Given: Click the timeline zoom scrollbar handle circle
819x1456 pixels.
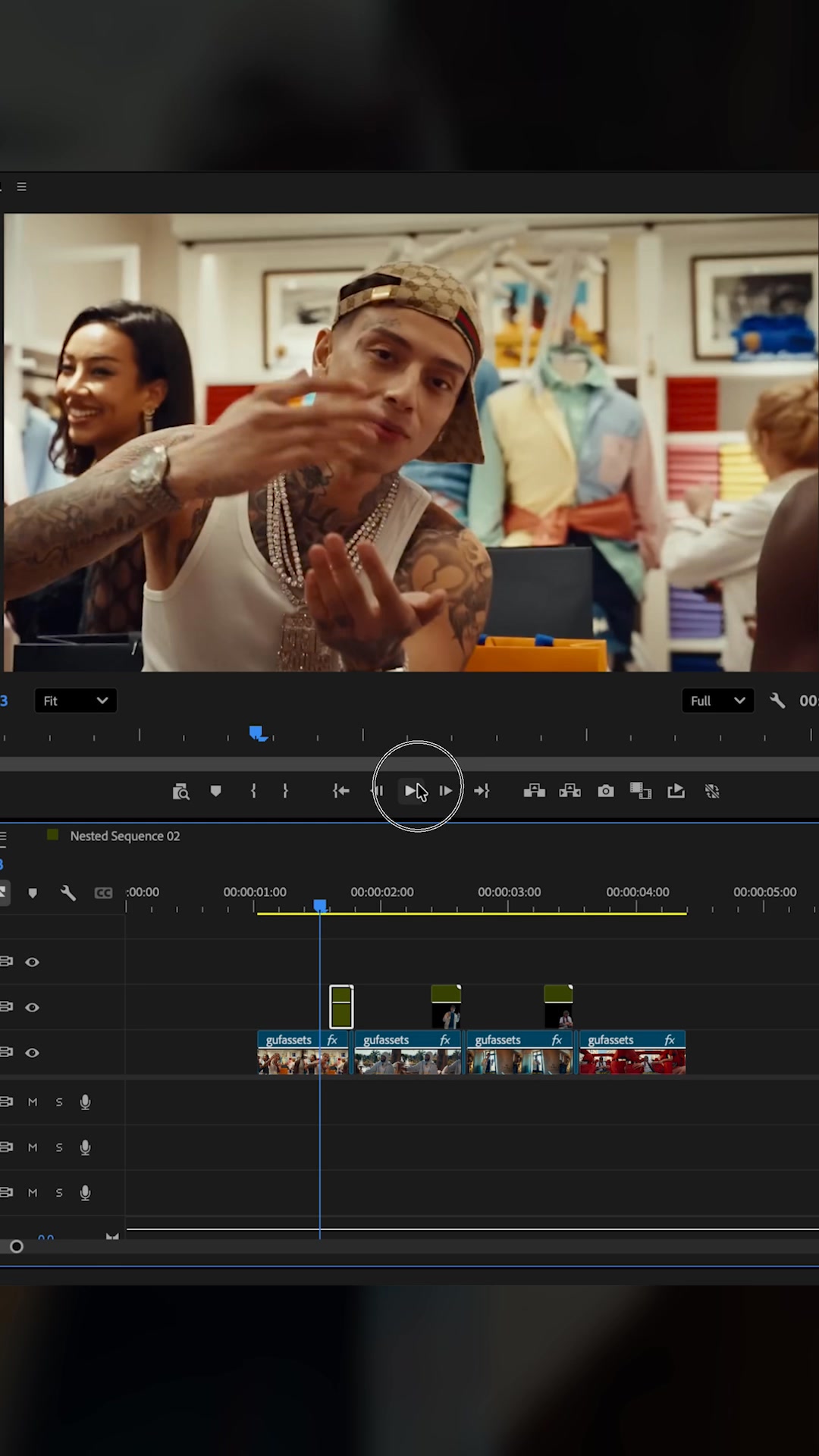Looking at the screenshot, I should (16, 1247).
